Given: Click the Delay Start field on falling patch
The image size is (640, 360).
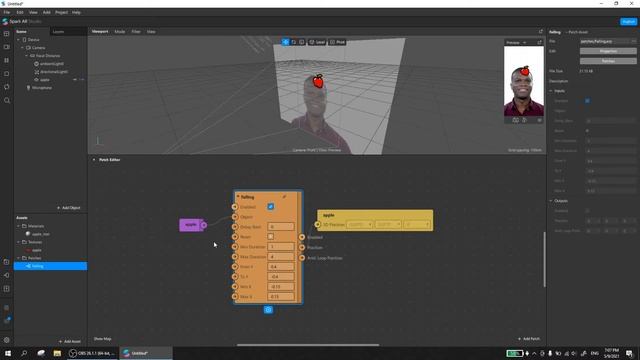Looking at the screenshot, I should (x=281, y=227).
